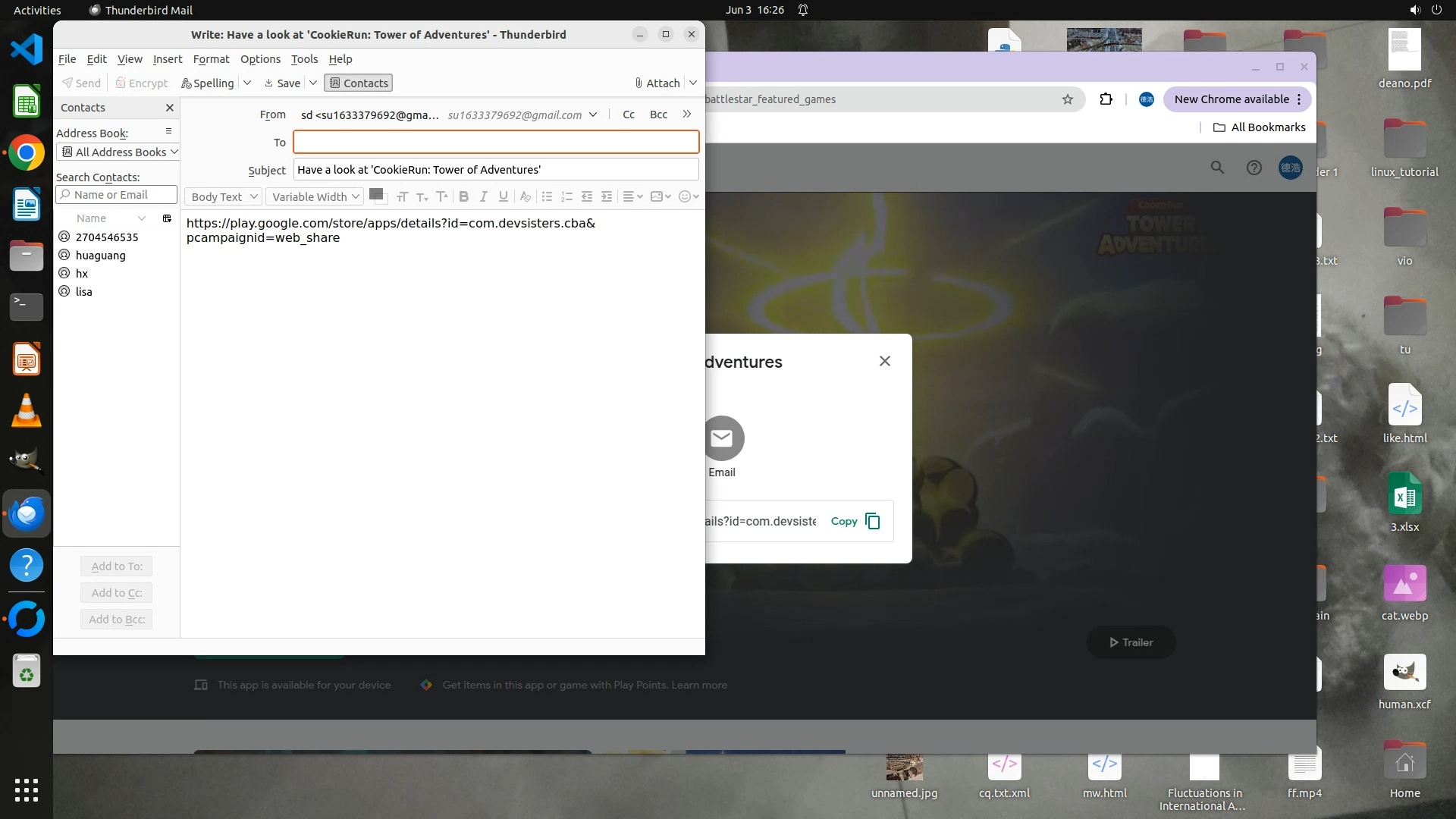Toggle the Contacts sidebar button

[x=358, y=83]
